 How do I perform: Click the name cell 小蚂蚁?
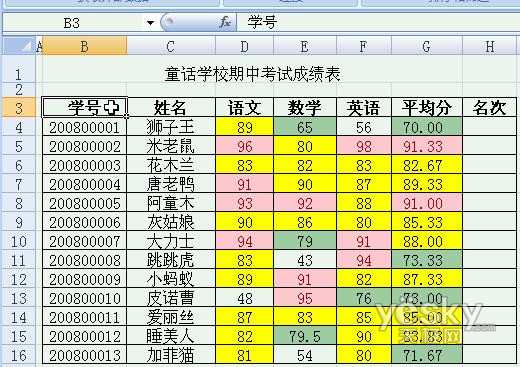171,279
